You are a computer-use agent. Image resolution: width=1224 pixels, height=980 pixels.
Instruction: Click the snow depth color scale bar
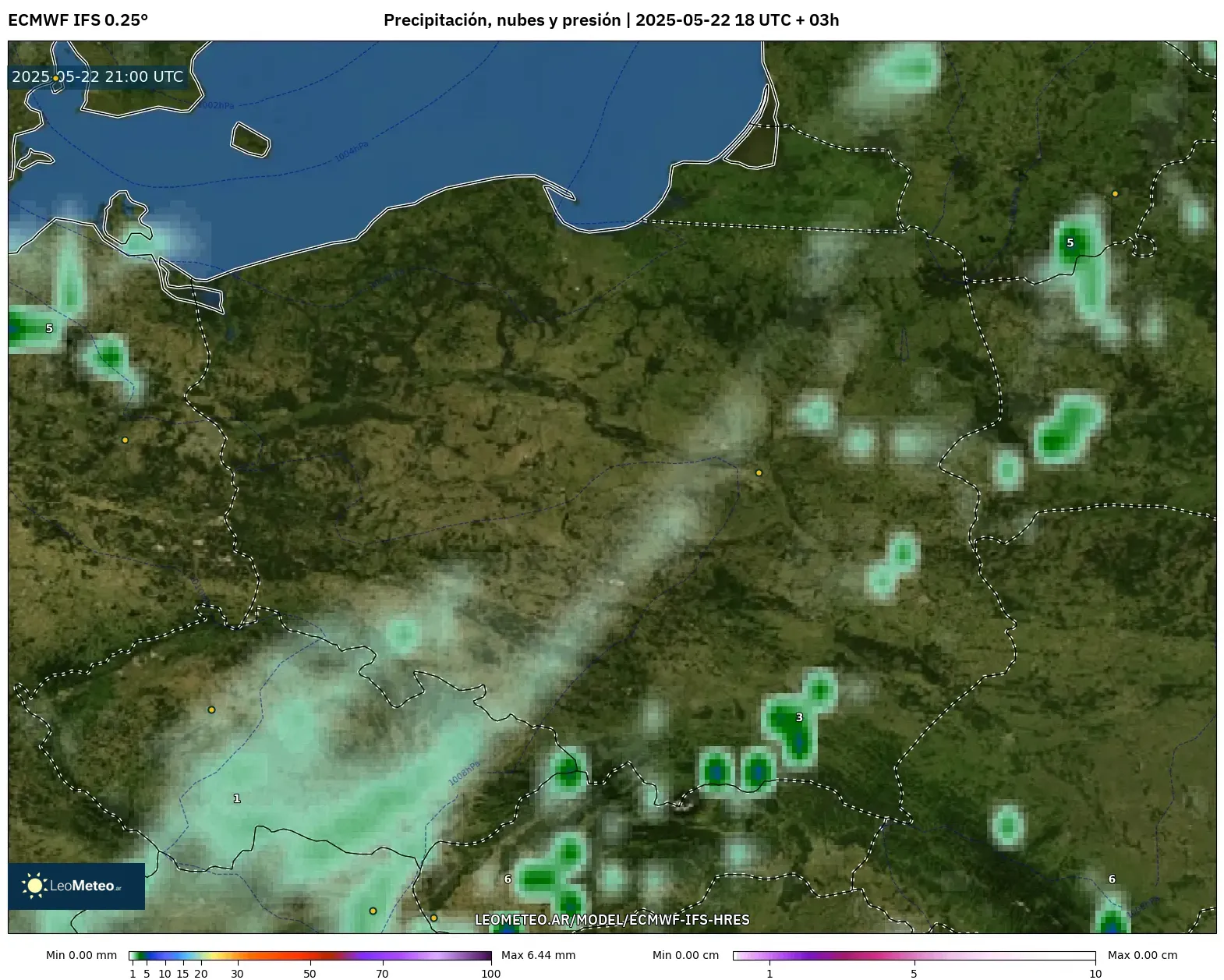tap(914, 956)
